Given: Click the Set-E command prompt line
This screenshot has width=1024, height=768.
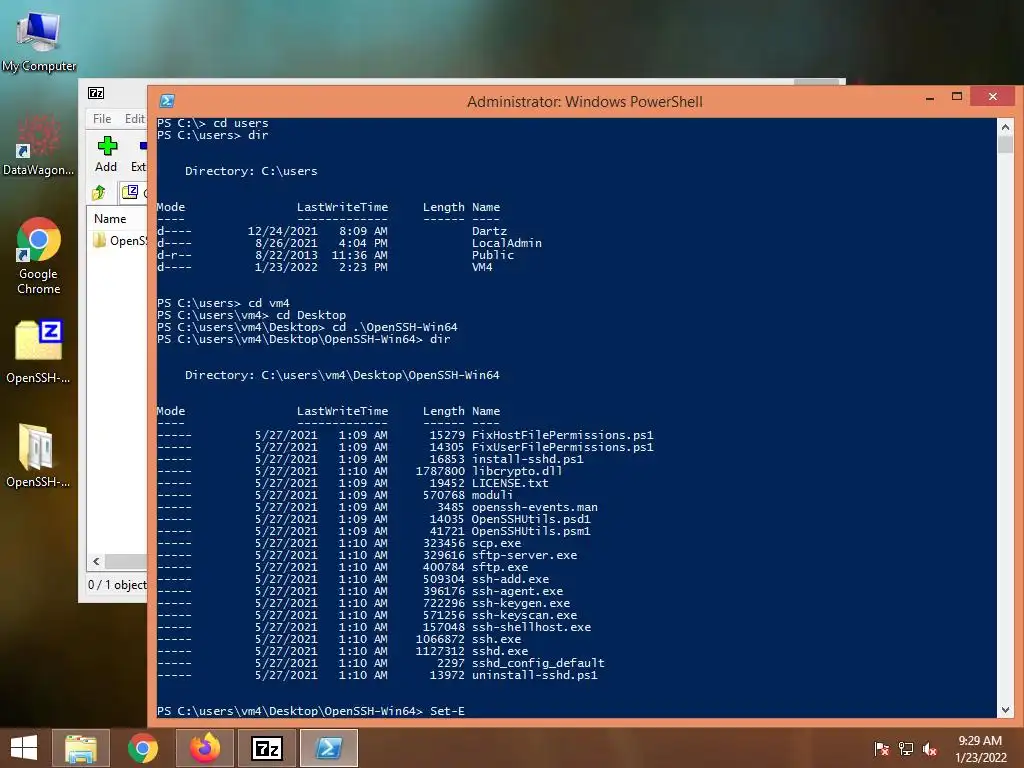Looking at the screenshot, I should tap(311, 711).
